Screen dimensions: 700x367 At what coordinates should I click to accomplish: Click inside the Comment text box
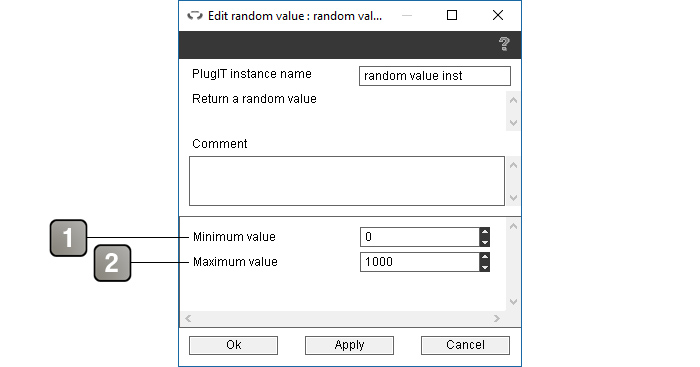347,181
